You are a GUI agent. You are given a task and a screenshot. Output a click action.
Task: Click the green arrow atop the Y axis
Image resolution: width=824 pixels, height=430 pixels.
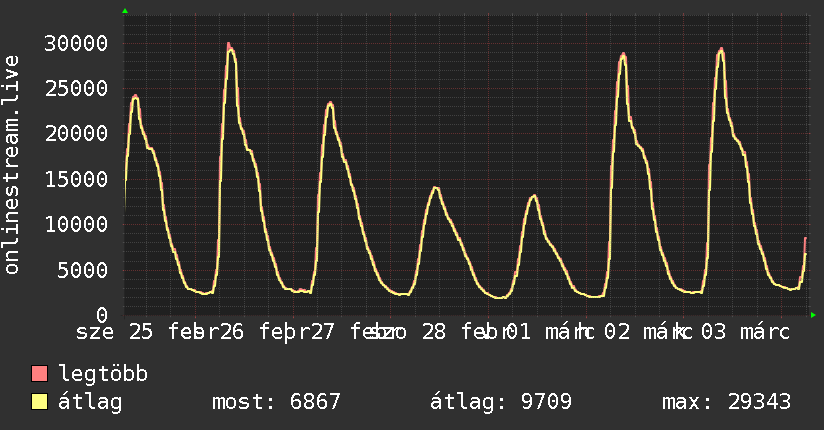pyautogui.click(x=125, y=11)
